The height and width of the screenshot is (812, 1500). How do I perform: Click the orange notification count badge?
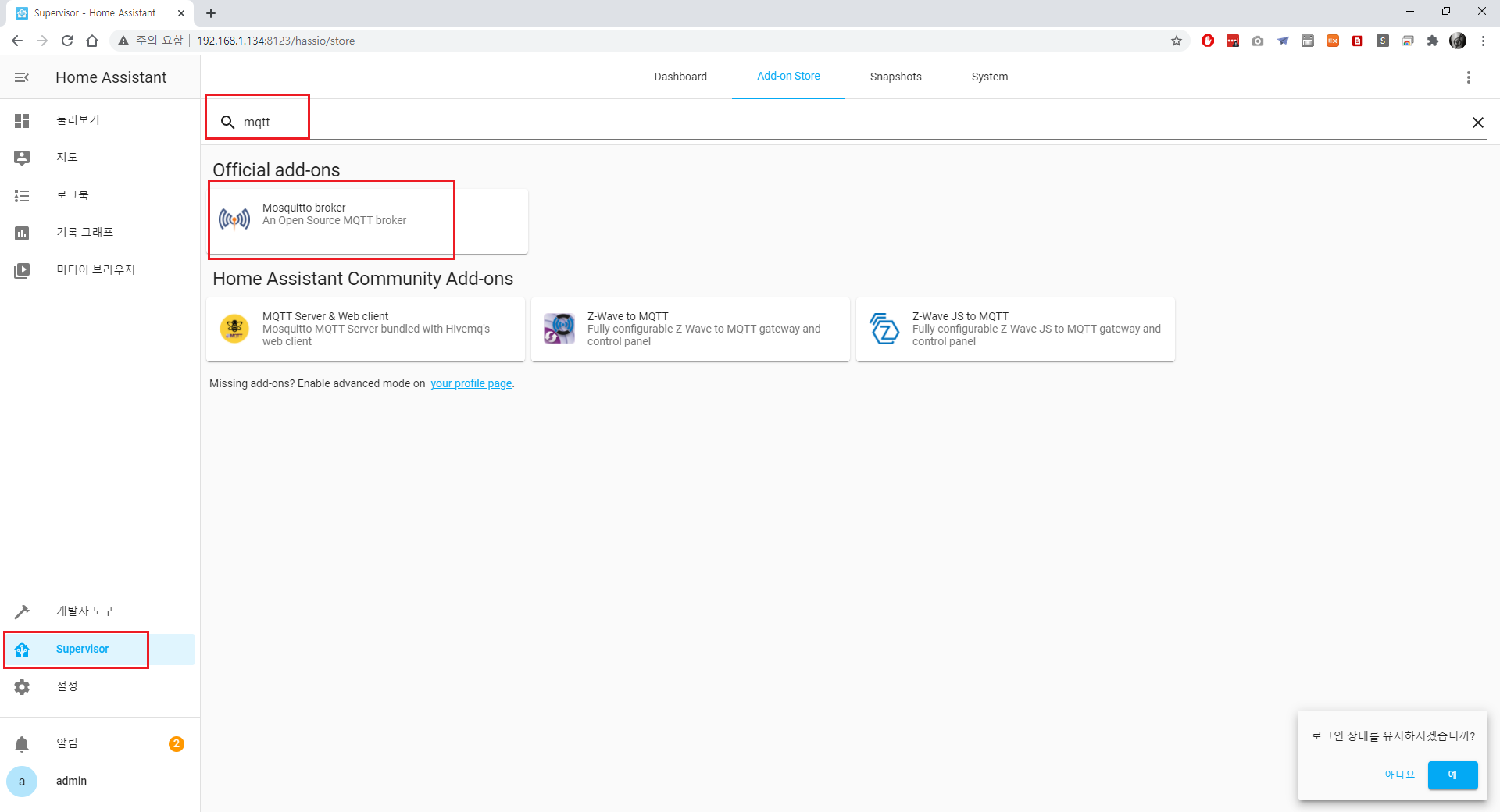pos(177,743)
